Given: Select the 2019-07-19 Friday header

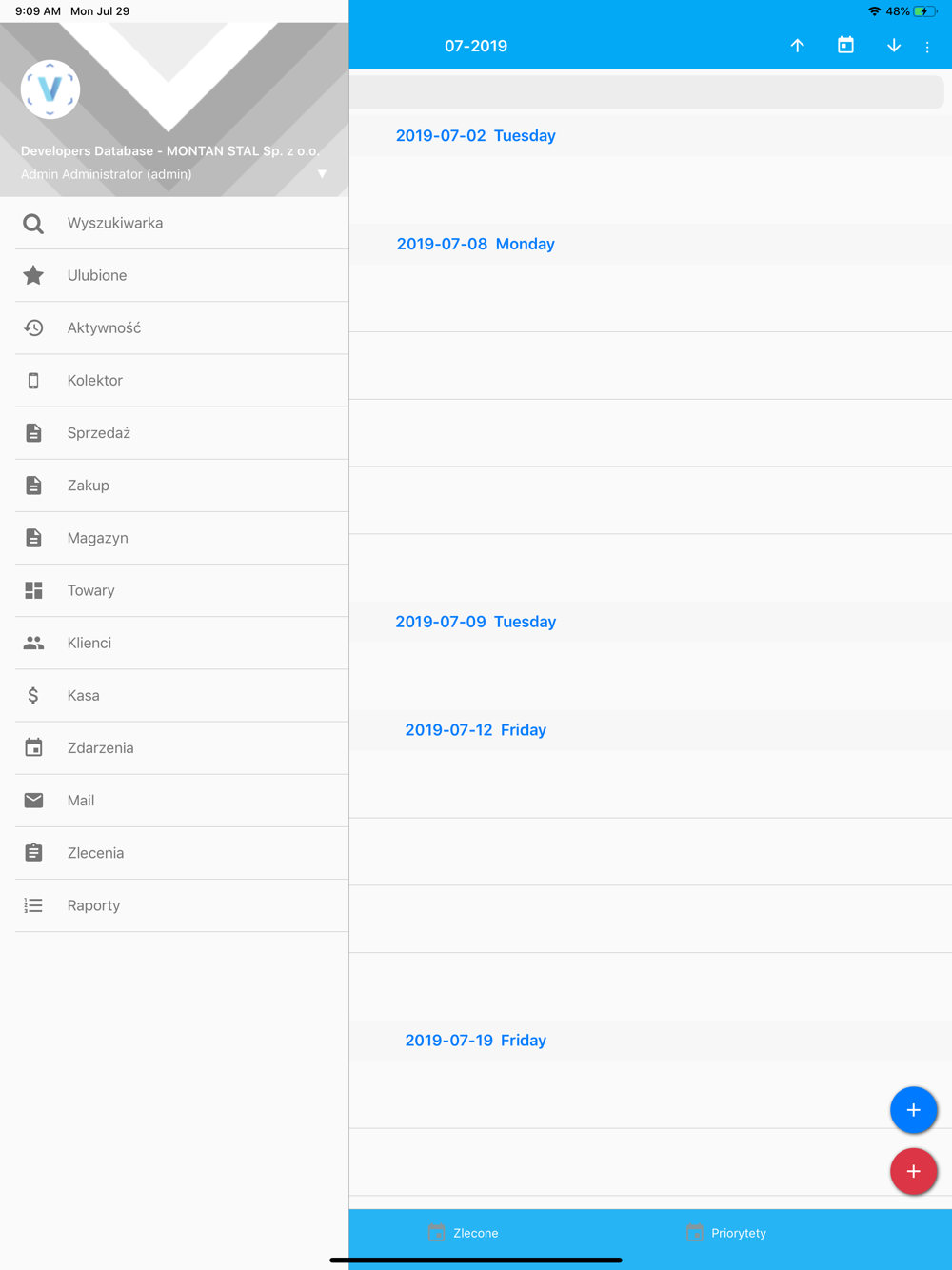Looking at the screenshot, I should (x=476, y=1041).
